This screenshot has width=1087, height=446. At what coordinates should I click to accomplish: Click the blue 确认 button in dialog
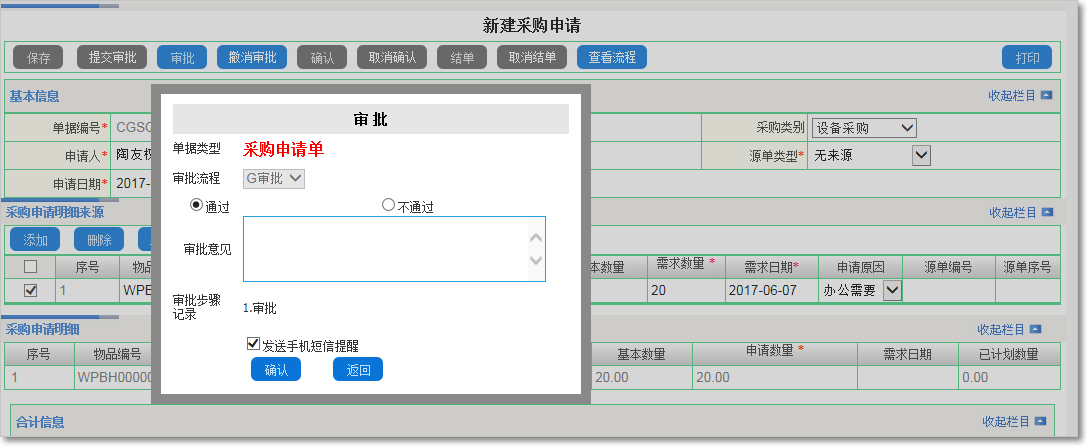pyautogui.click(x=276, y=370)
